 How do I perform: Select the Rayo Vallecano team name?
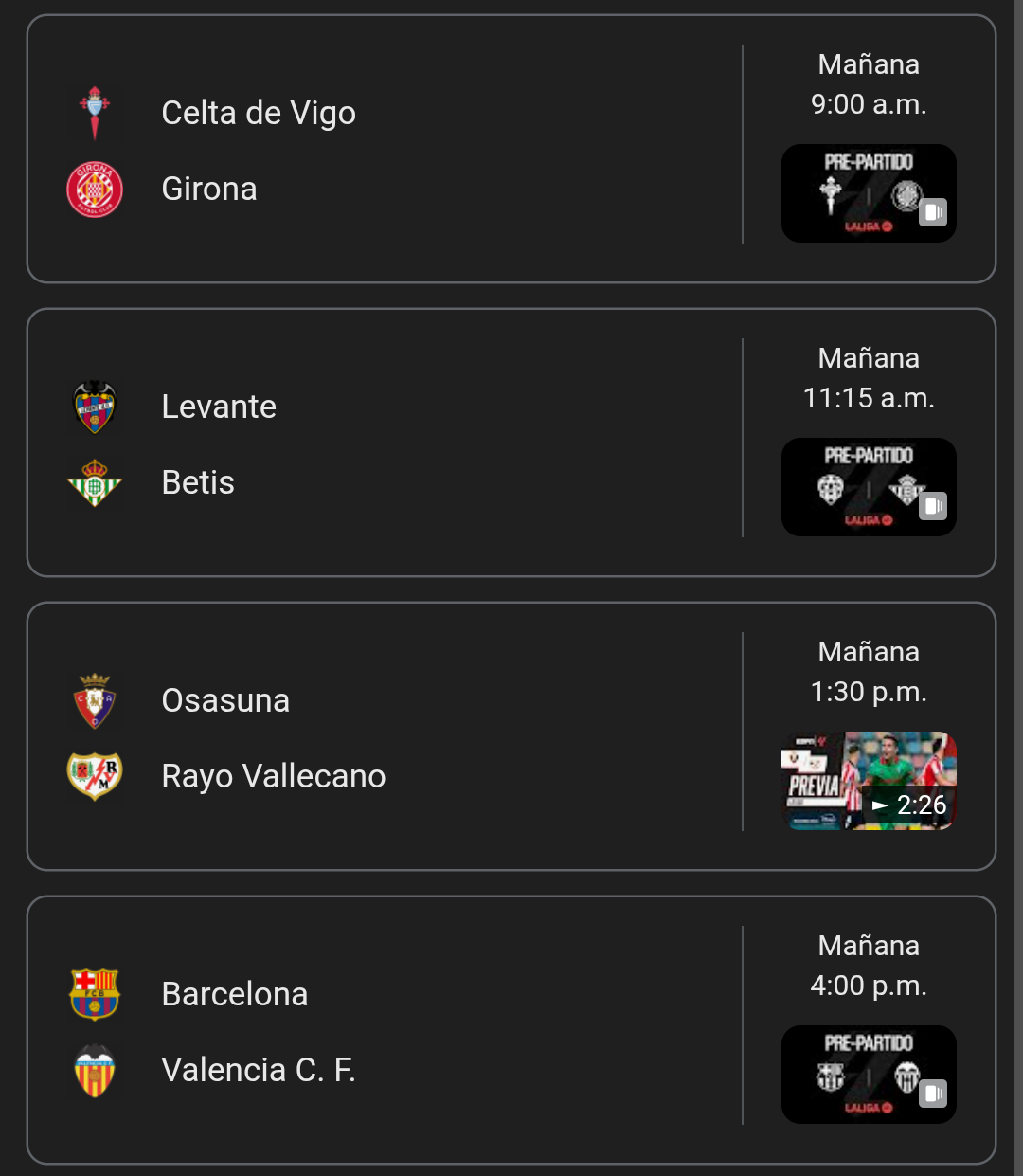tap(274, 776)
